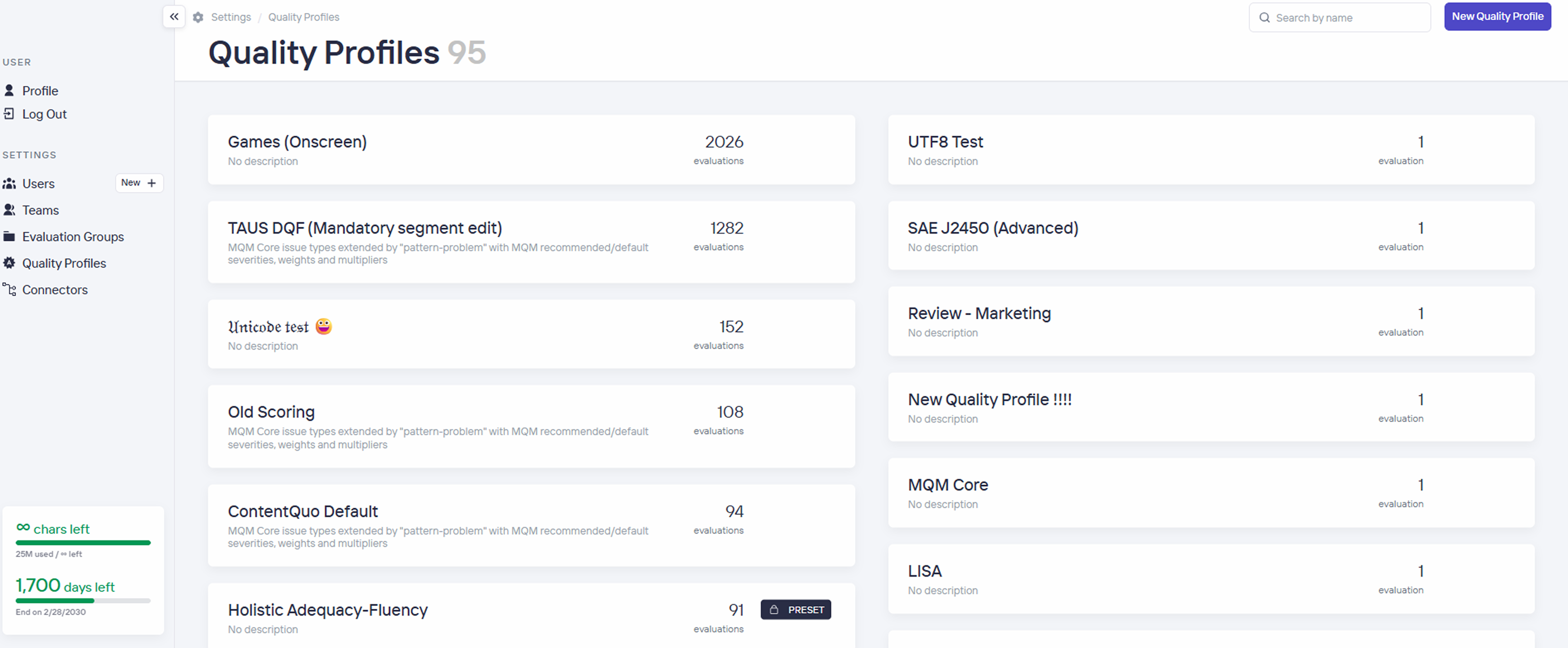This screenshot has height=648, width=1568.
Task: Click the PRESET lock badge on Holistic Adequacy-Fluency
Action: tap(795, 609)
